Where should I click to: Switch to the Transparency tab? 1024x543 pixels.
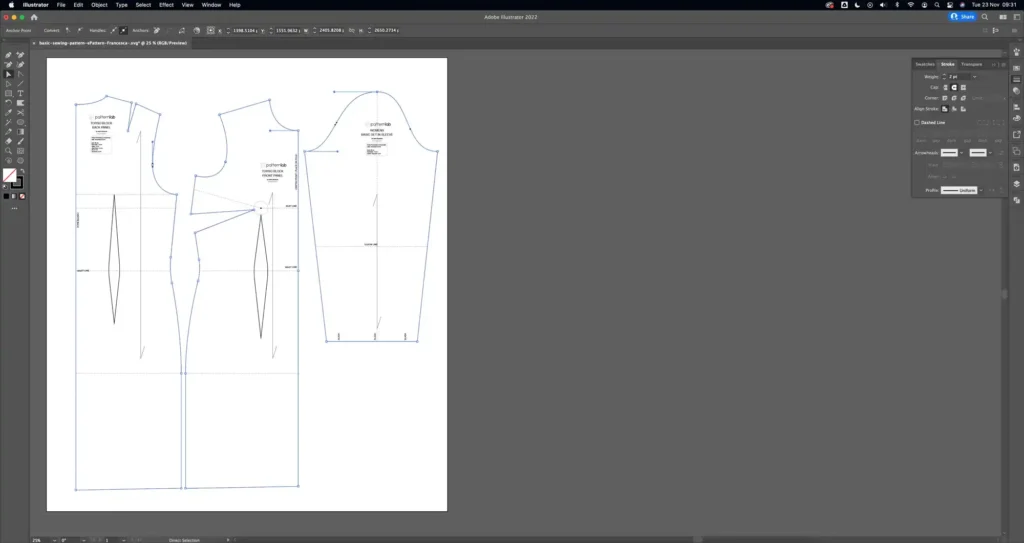(972, 64)
